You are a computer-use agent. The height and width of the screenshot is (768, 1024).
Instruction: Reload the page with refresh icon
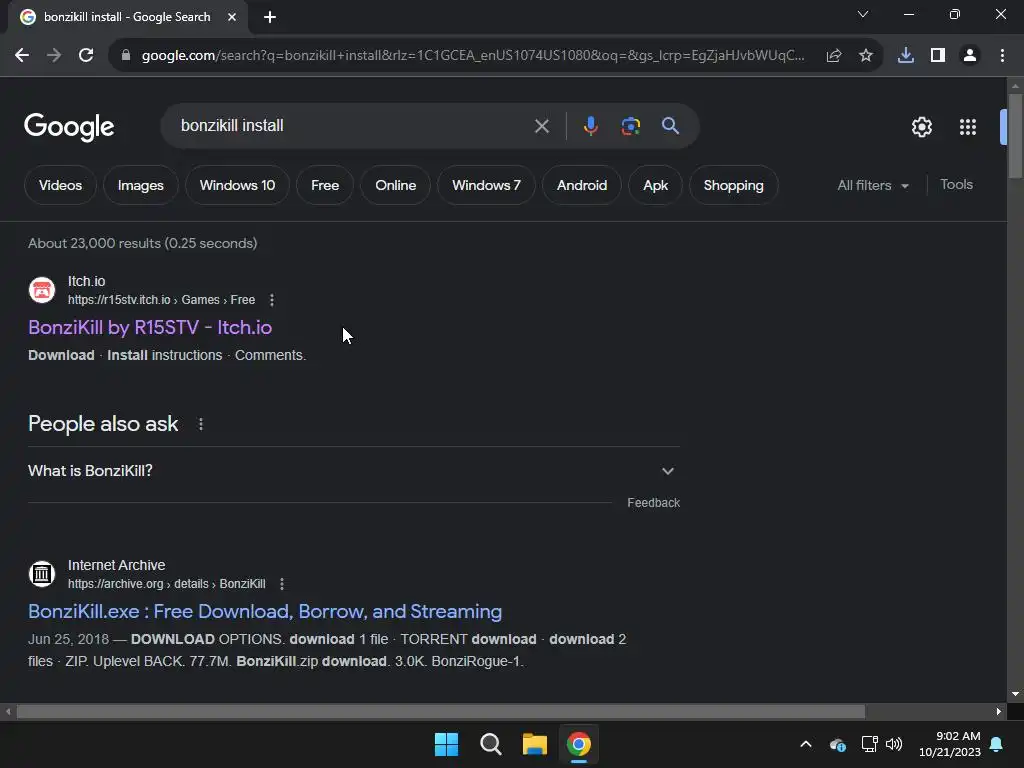pyautogui.click(x=86, y=56)
